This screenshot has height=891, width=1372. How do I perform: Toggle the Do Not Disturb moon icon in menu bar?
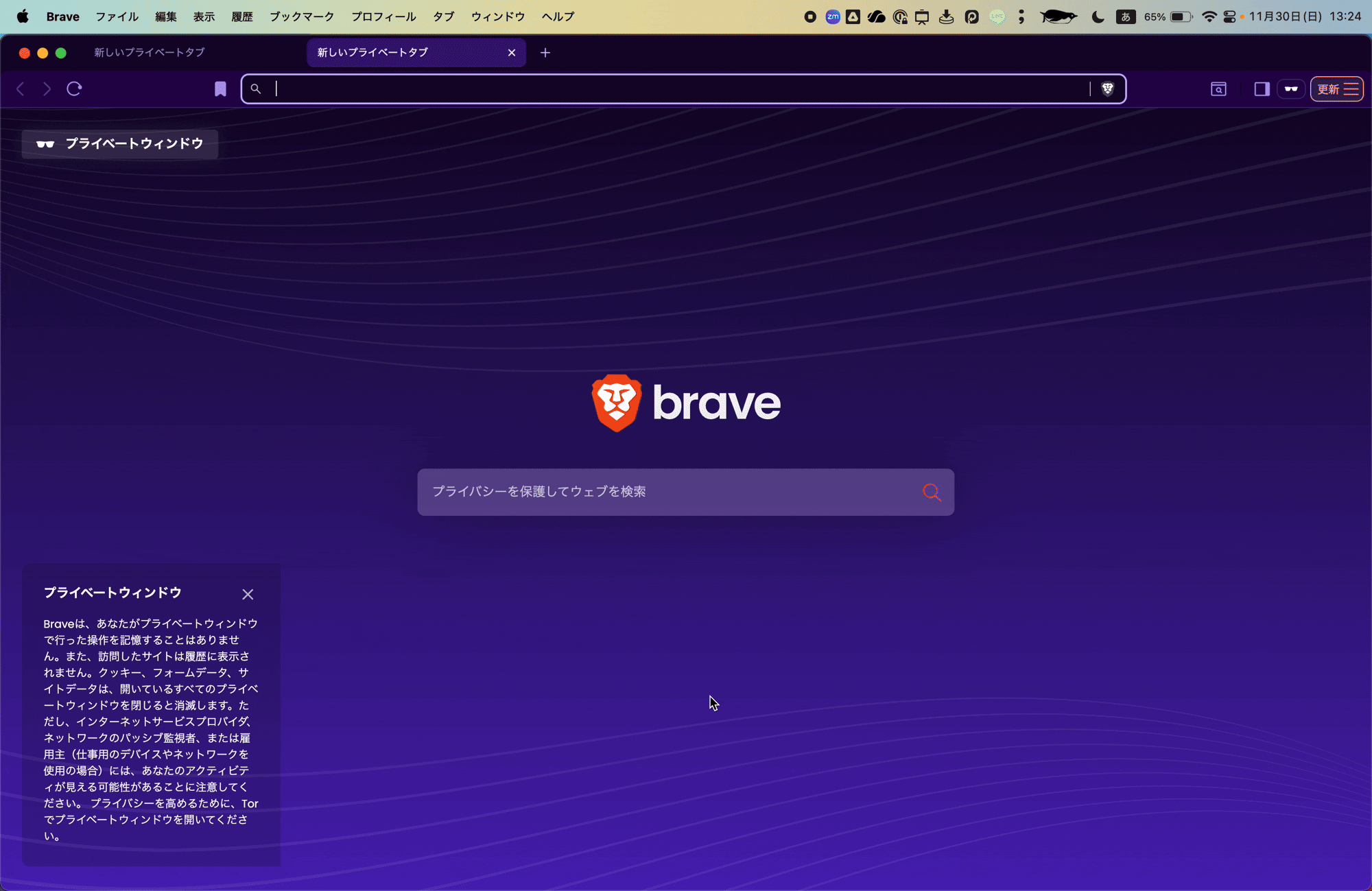pyautogui.click(x=1098, y=16)
